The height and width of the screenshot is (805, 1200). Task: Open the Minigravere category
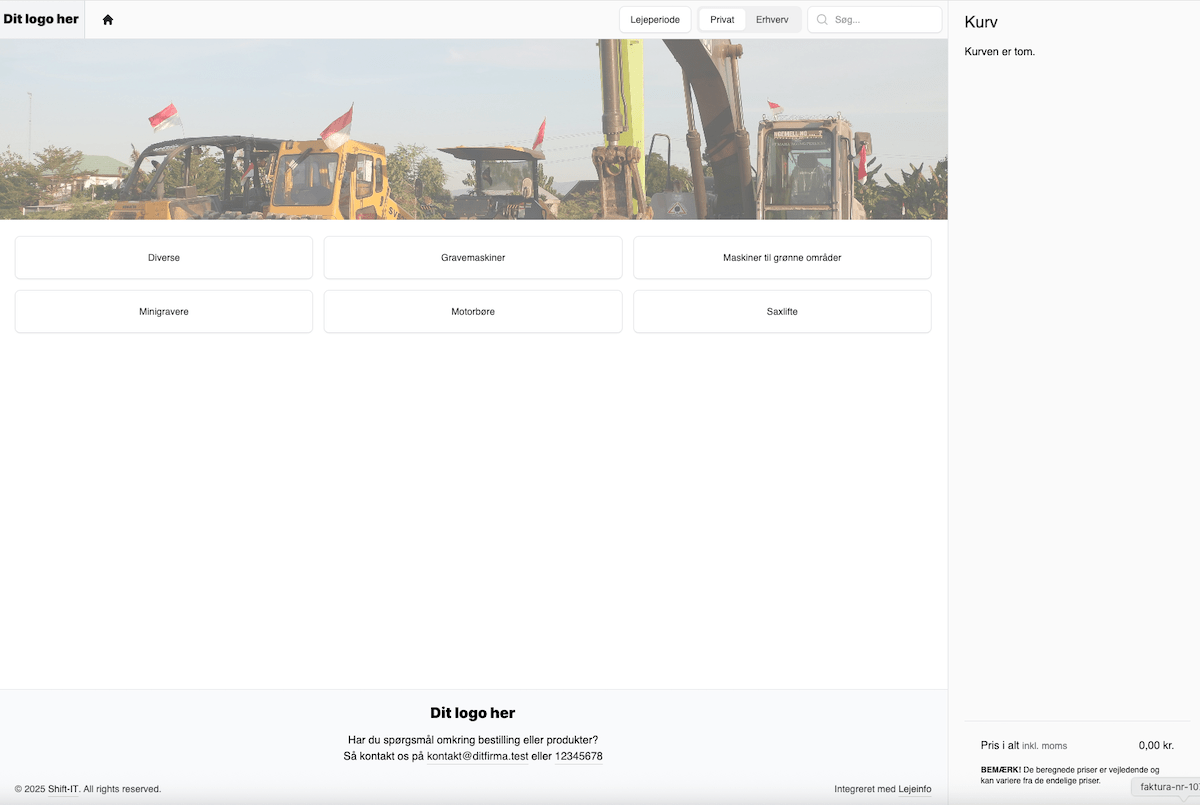(x=164, y=312)
